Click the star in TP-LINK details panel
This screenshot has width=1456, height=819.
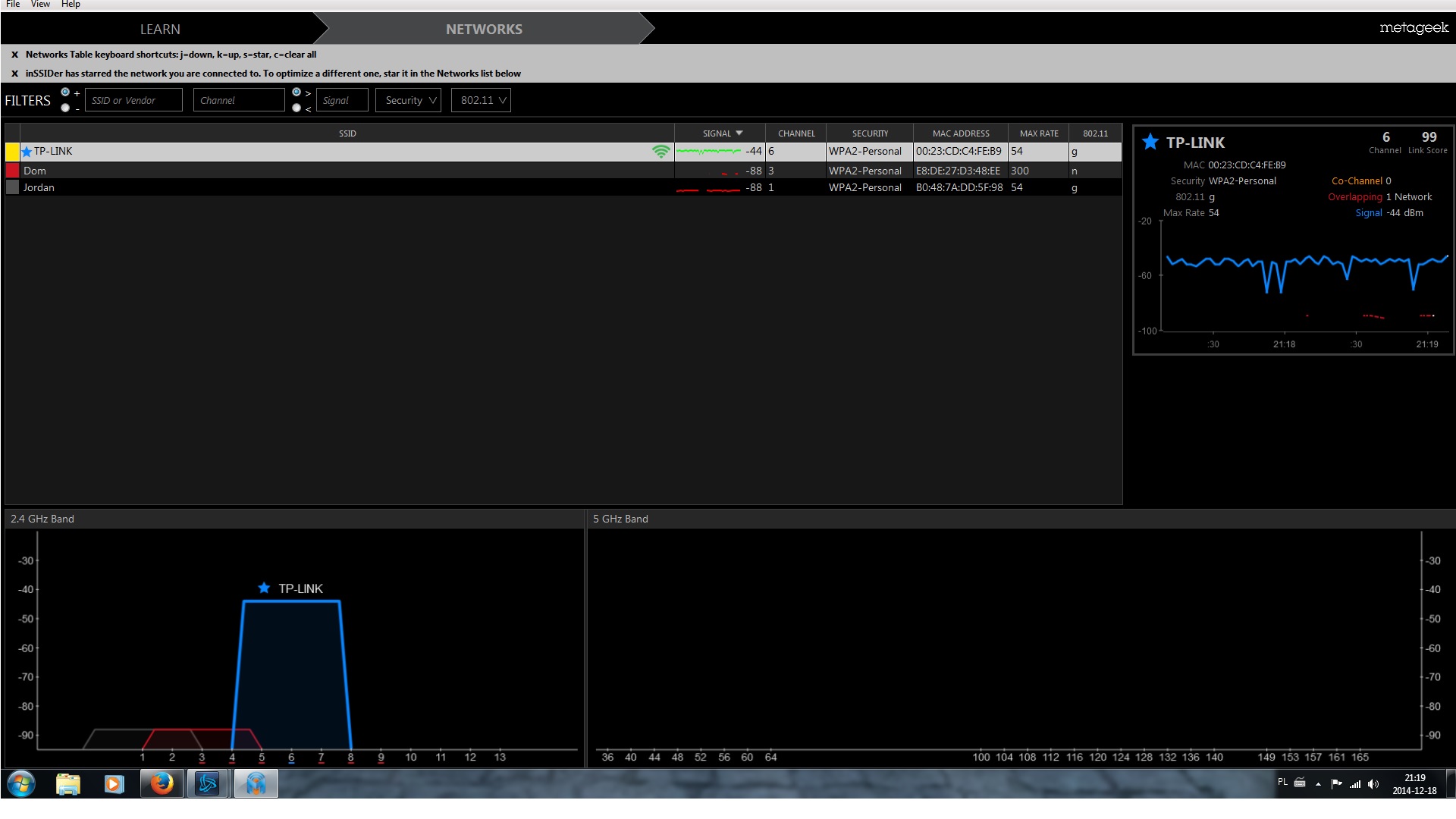coord(1150,142)
